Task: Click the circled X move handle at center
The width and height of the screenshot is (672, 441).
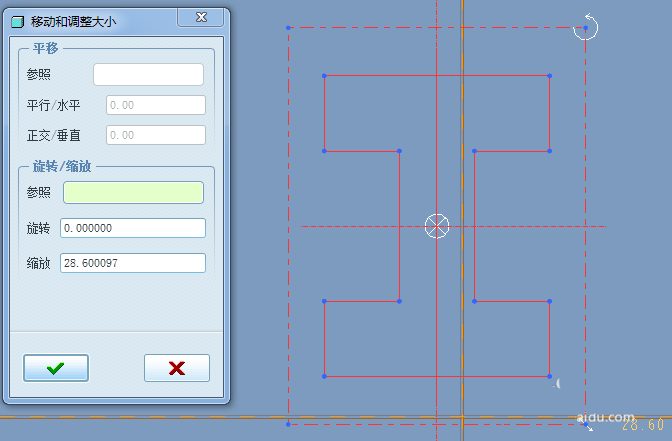Action: 437,226
